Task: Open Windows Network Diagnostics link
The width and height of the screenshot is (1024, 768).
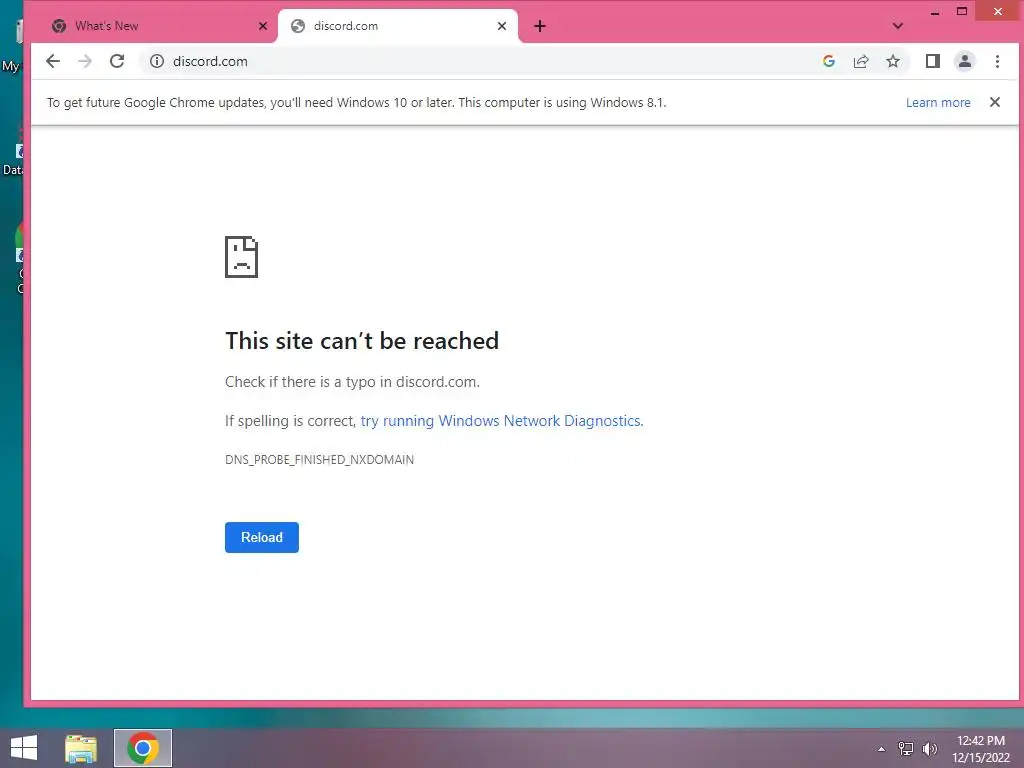Action: click(502, 421)
